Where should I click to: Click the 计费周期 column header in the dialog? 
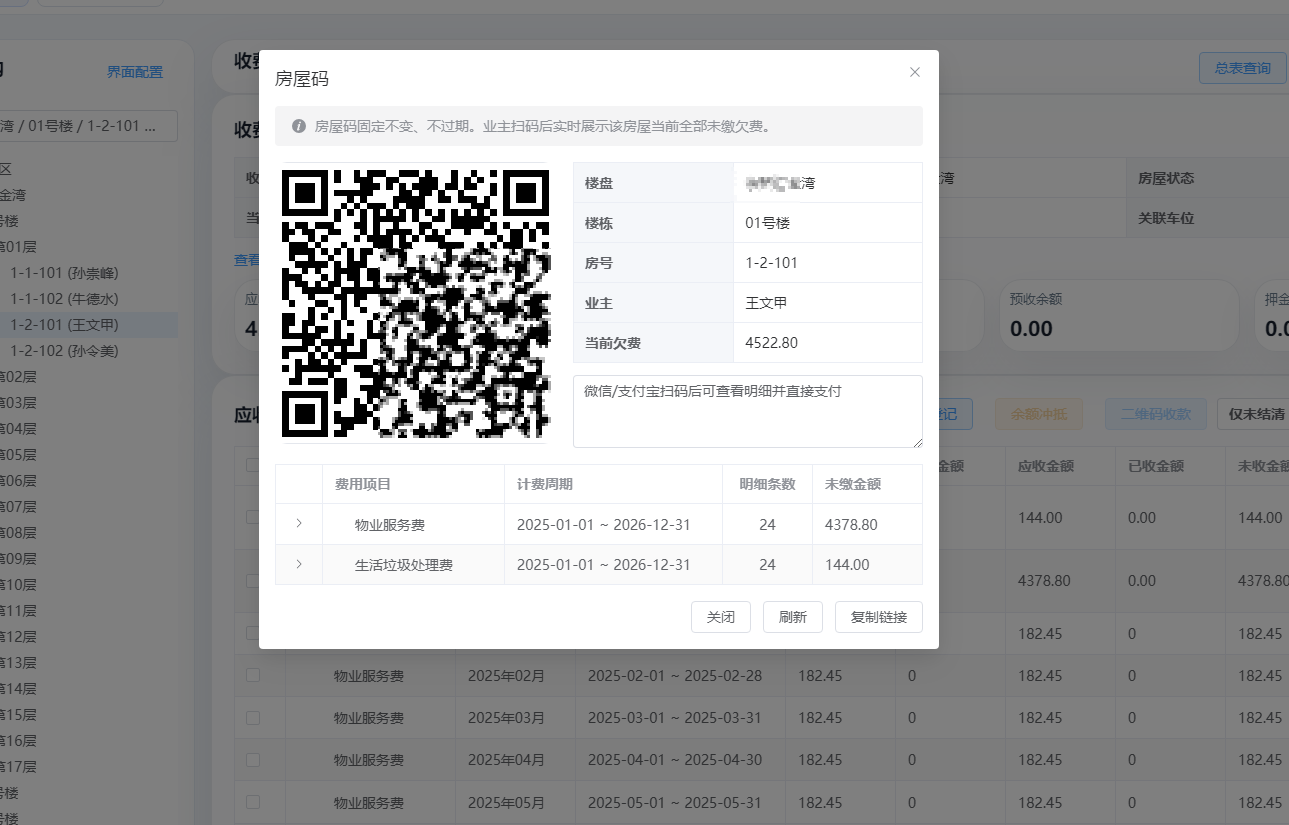(x=545, y=484)
